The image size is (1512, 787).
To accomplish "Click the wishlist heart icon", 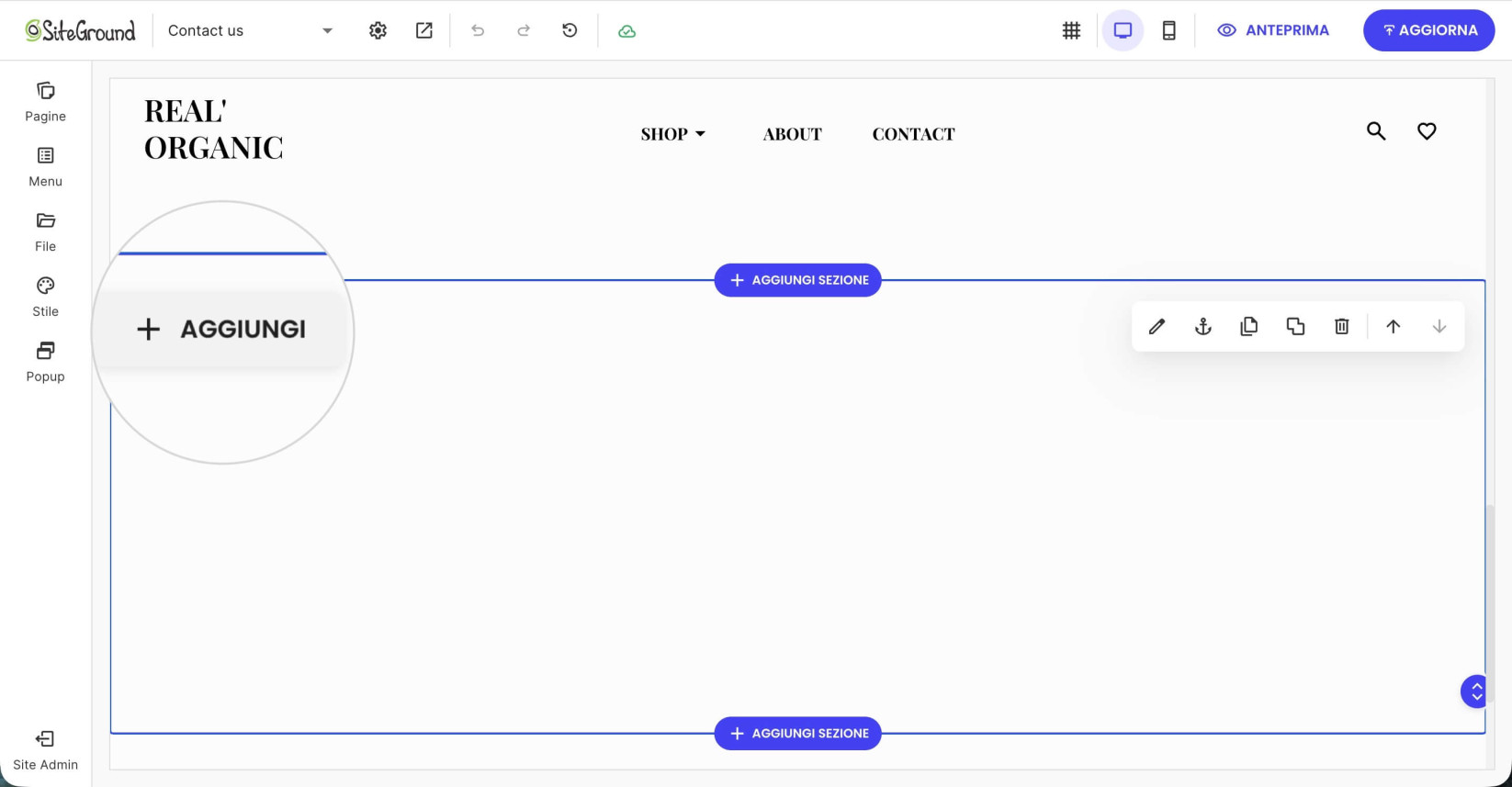I will [1427, 131].
